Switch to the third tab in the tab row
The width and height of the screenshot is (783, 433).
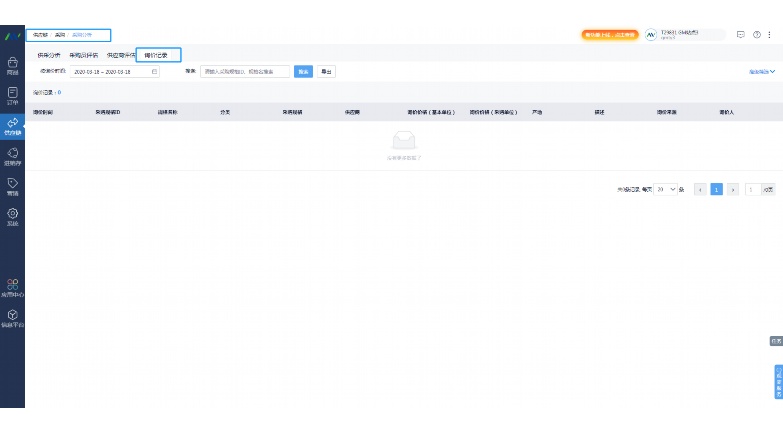point(120,55)
